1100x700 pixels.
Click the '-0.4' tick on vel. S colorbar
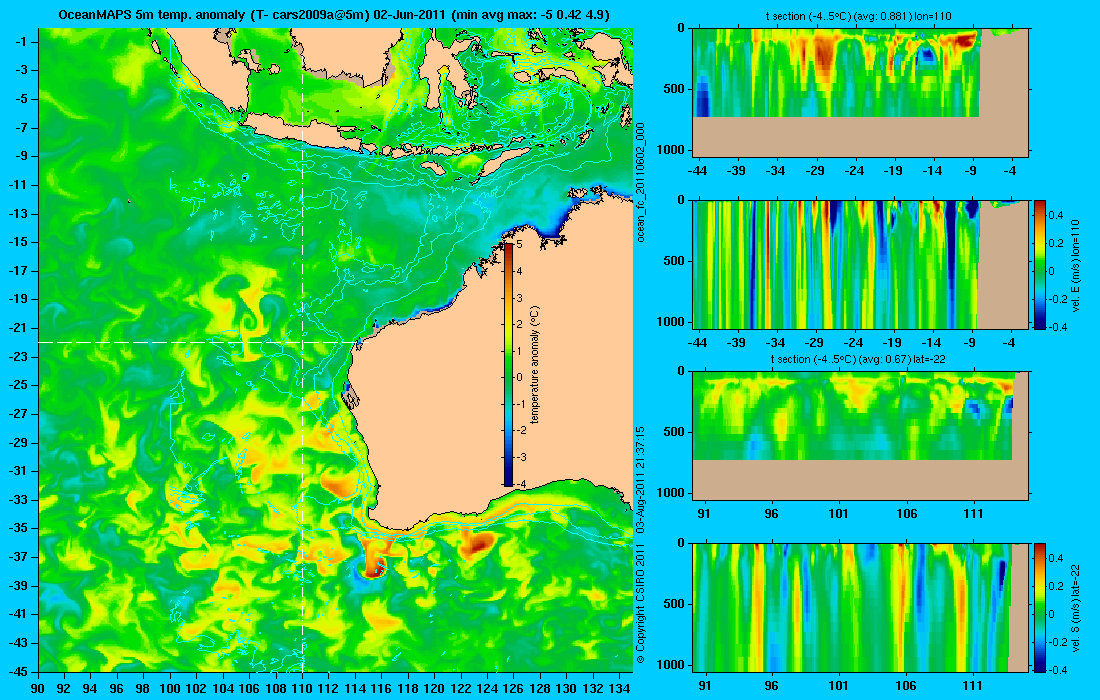[x=1058, y=669]
